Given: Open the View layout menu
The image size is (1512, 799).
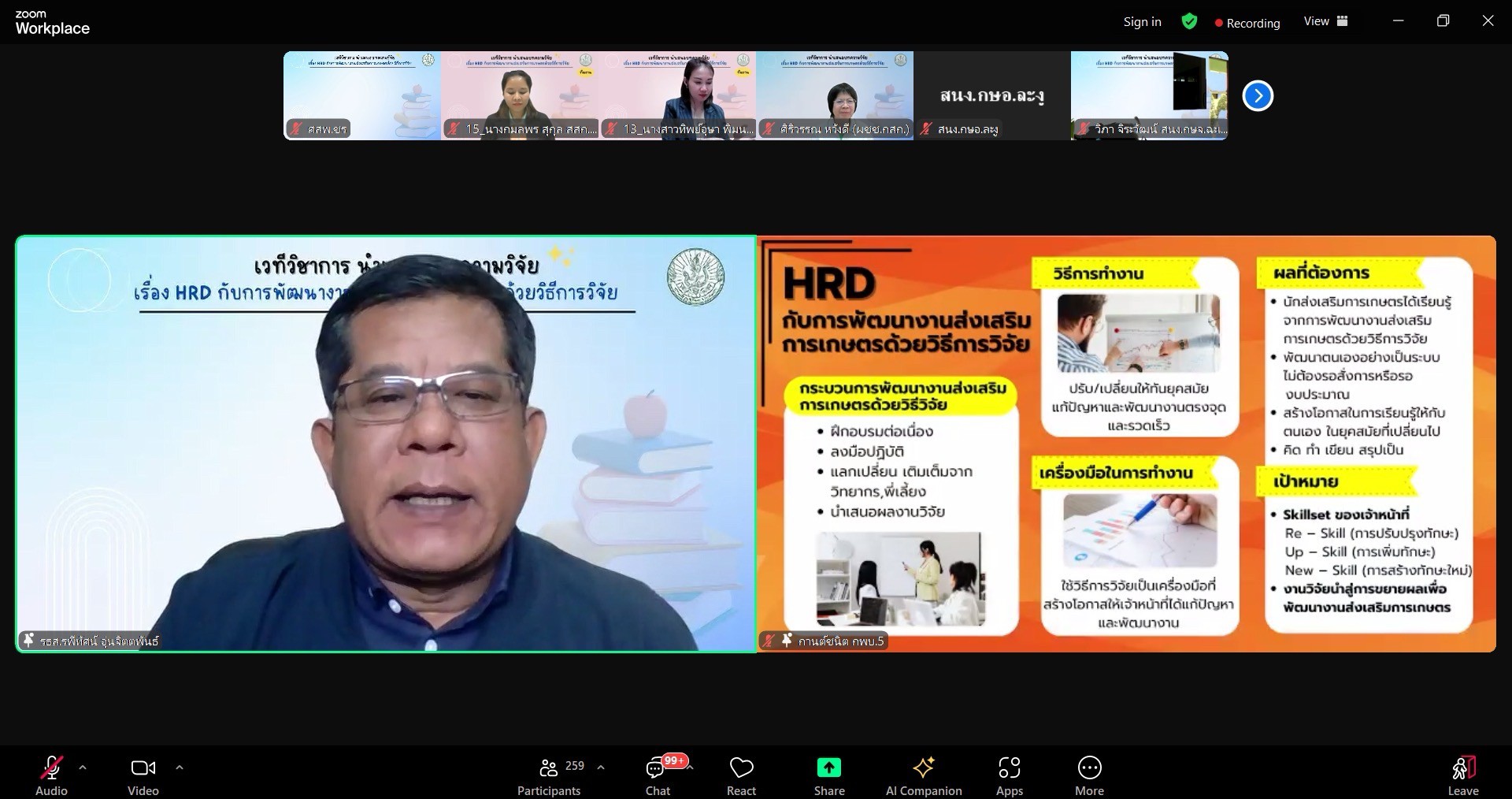Looking at the screenshot, I should [1325, 21].
